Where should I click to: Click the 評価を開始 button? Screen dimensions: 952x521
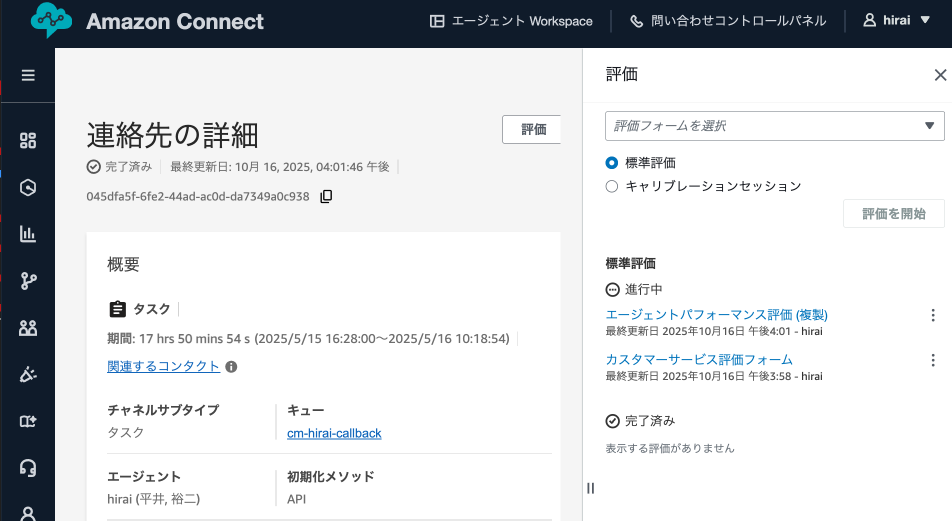coord(894,214)
